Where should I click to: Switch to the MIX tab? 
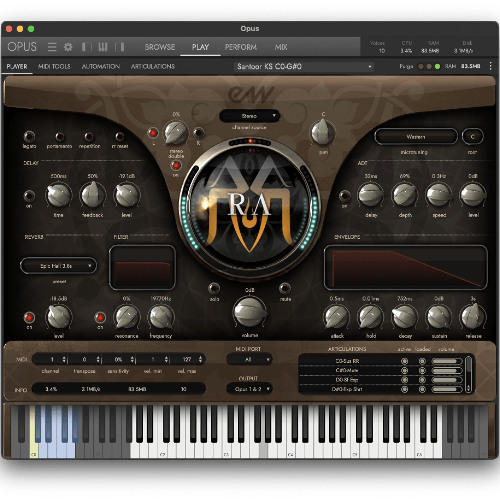click(x=281, y=47)
